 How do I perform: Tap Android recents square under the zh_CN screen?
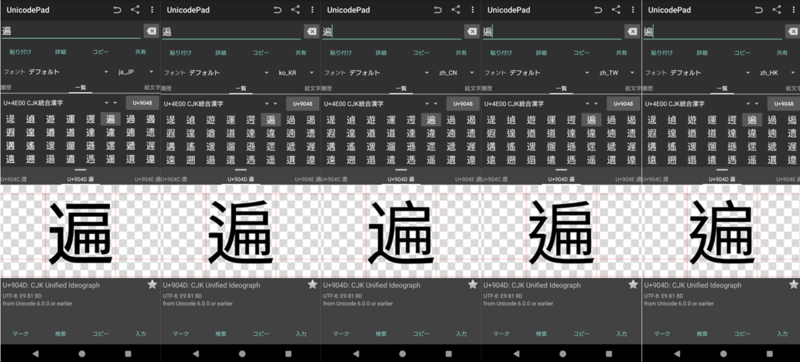[448, 353]
